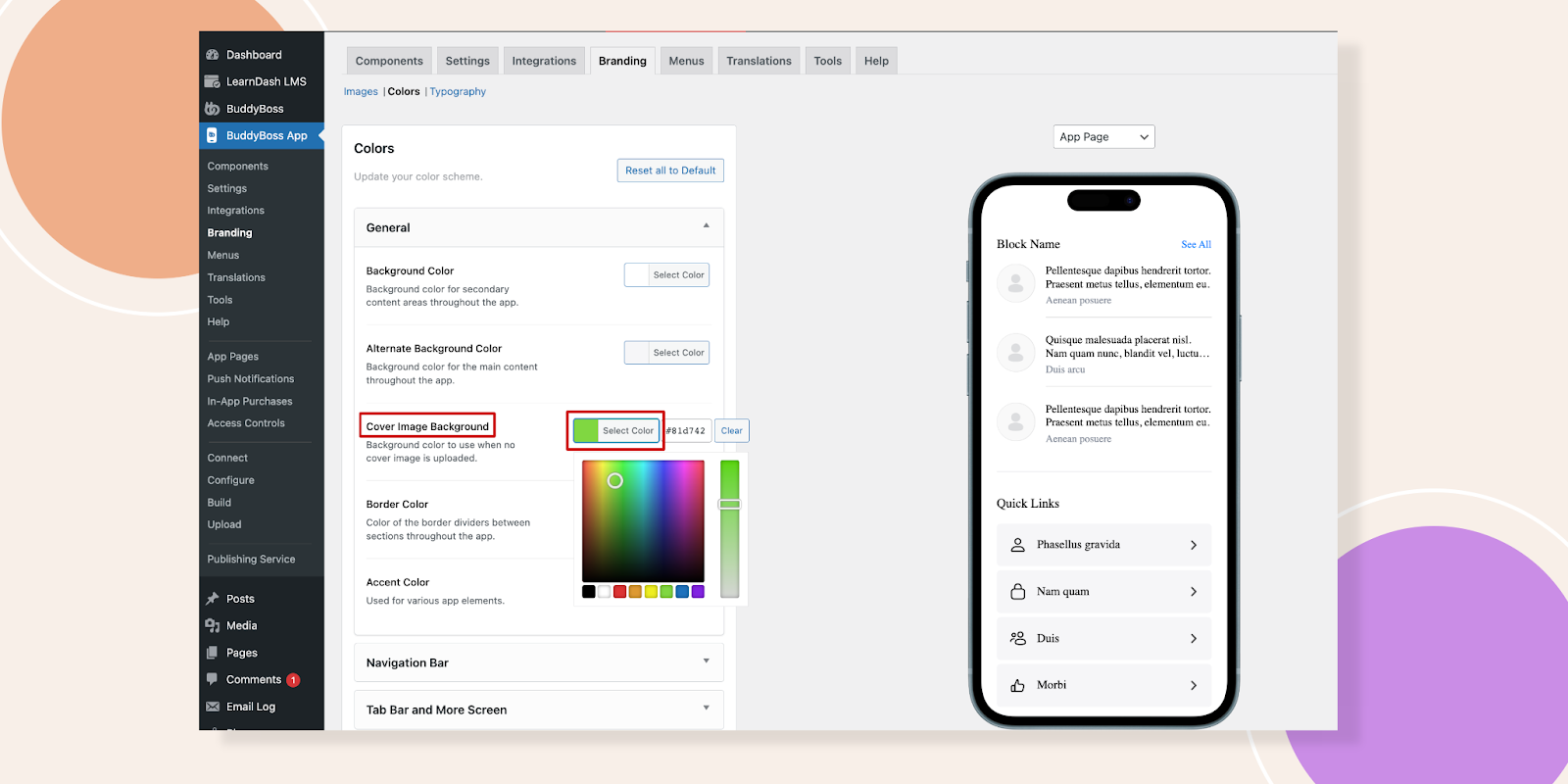Click the green vertical slider handle

coord(729,505)
